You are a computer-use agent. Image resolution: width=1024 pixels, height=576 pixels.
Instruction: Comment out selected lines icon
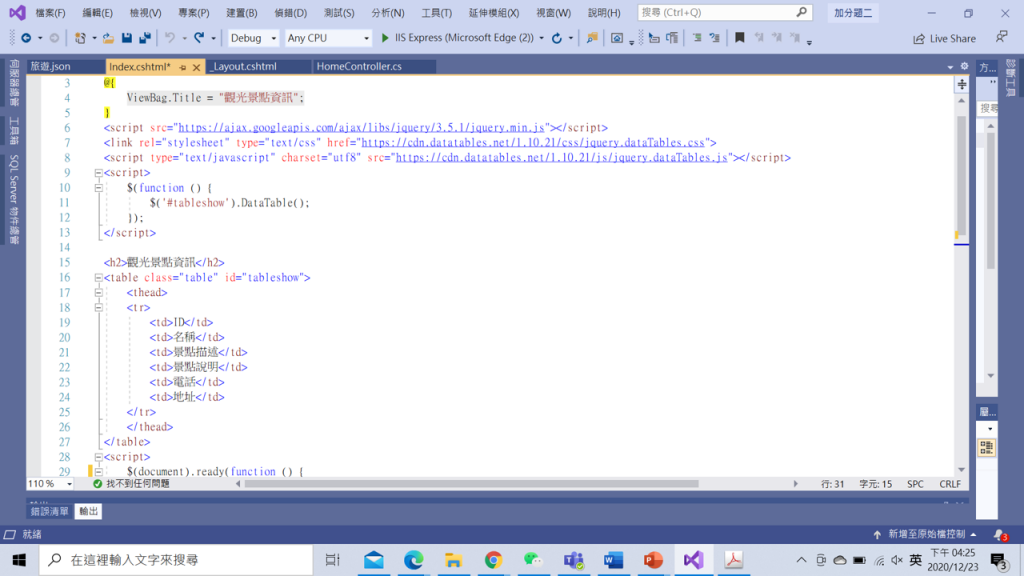click(697, 39)
